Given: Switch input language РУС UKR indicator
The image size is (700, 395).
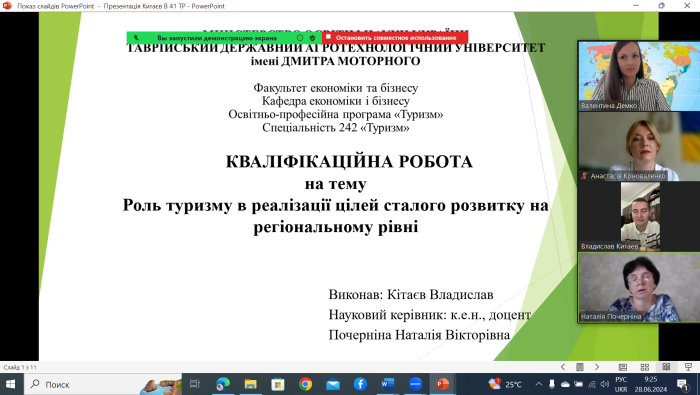Looking at the screenshot, I should tap(621, 384).
